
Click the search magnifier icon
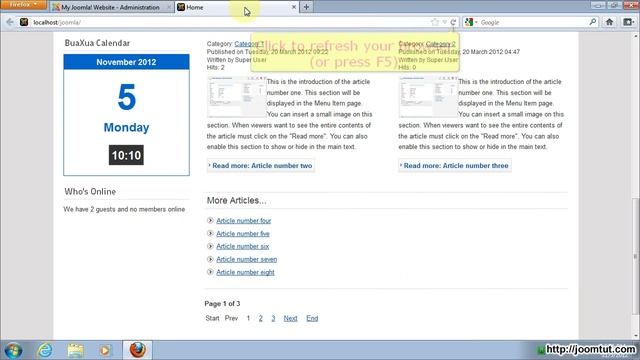click(593, 22)
